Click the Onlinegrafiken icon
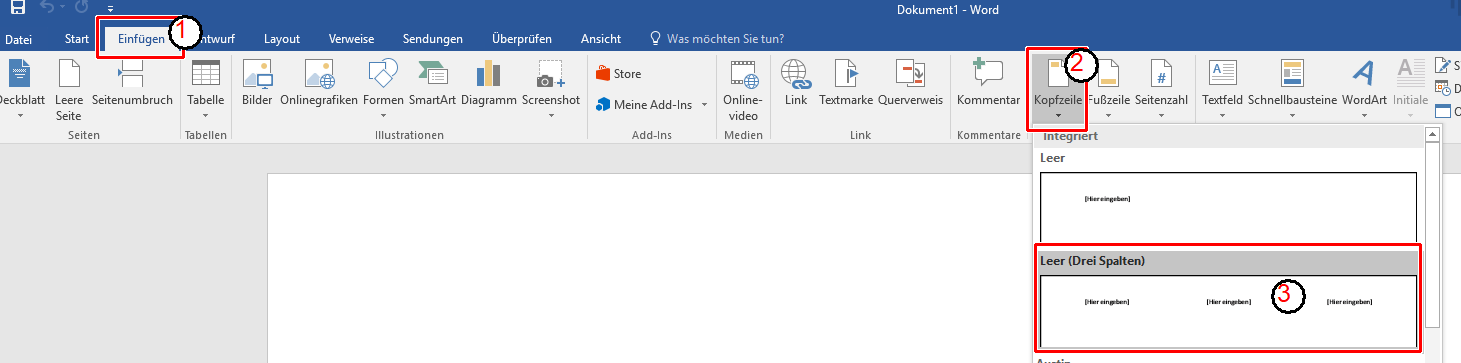This screenshot has height=363, width=1461. click(319, 74)
